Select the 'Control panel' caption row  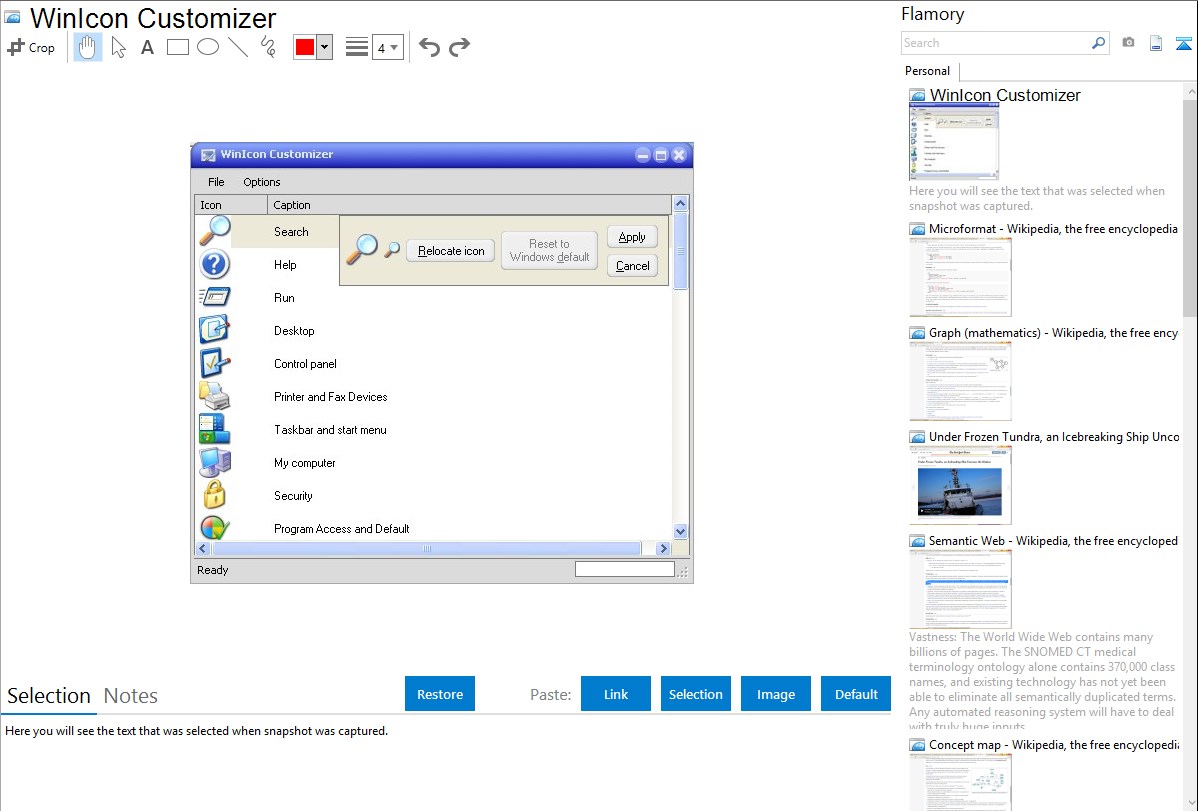coord(305,363)
